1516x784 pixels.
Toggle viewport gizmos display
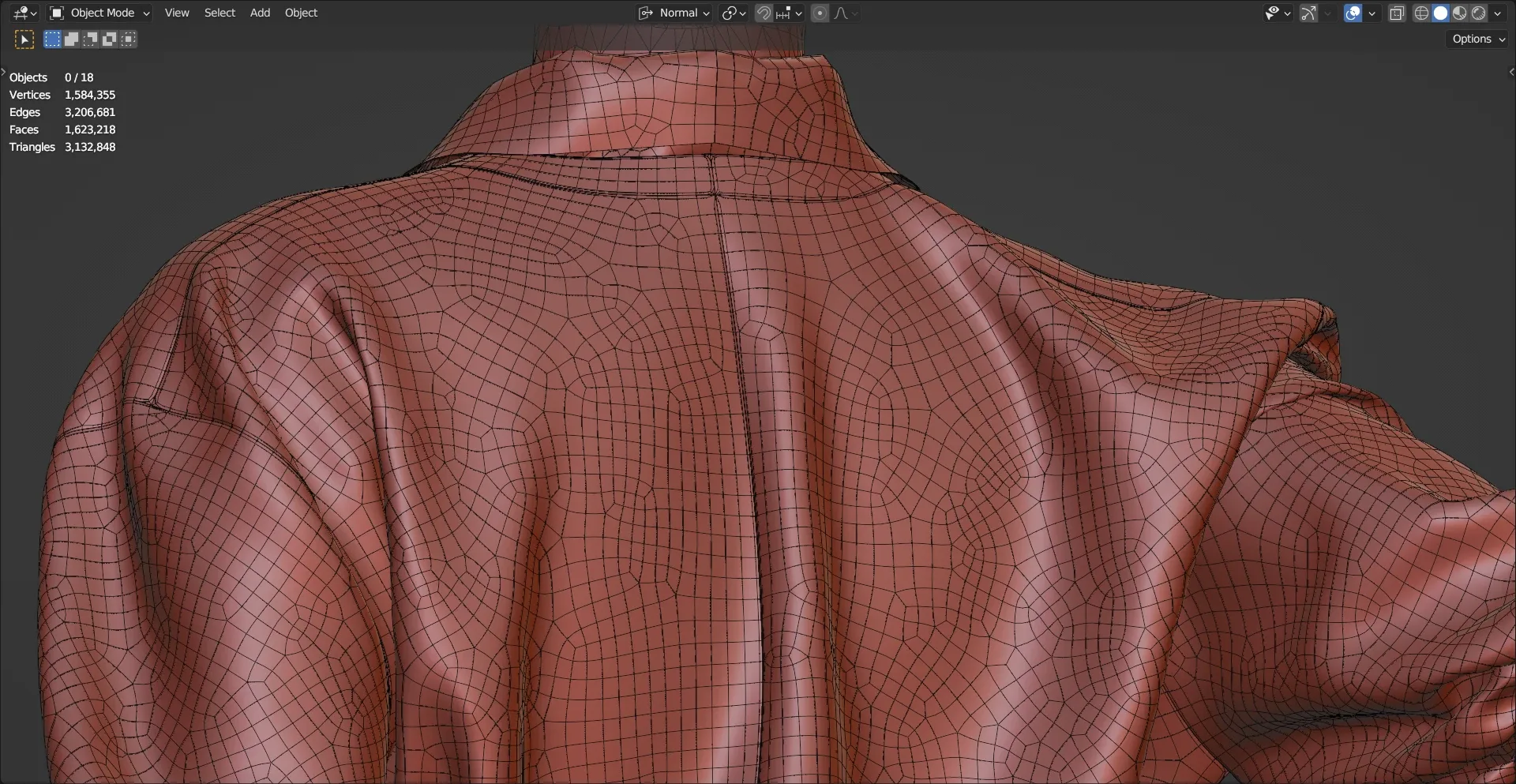1309,13
